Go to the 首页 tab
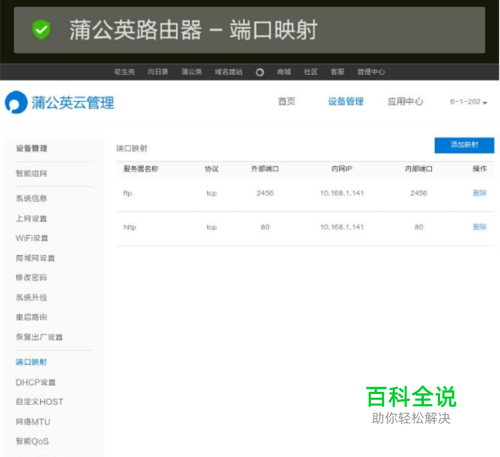The width and height of the screenshot is (500, 457). point(287,101)
